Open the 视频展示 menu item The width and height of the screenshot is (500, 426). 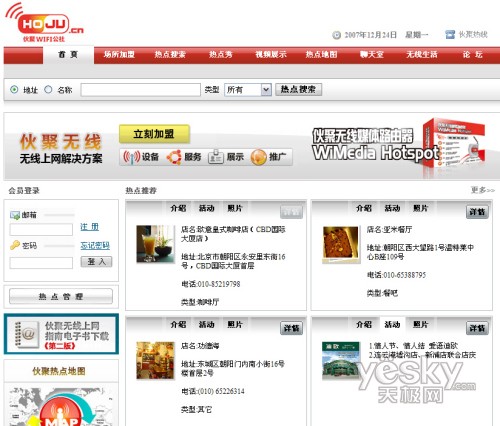point(271,54)
